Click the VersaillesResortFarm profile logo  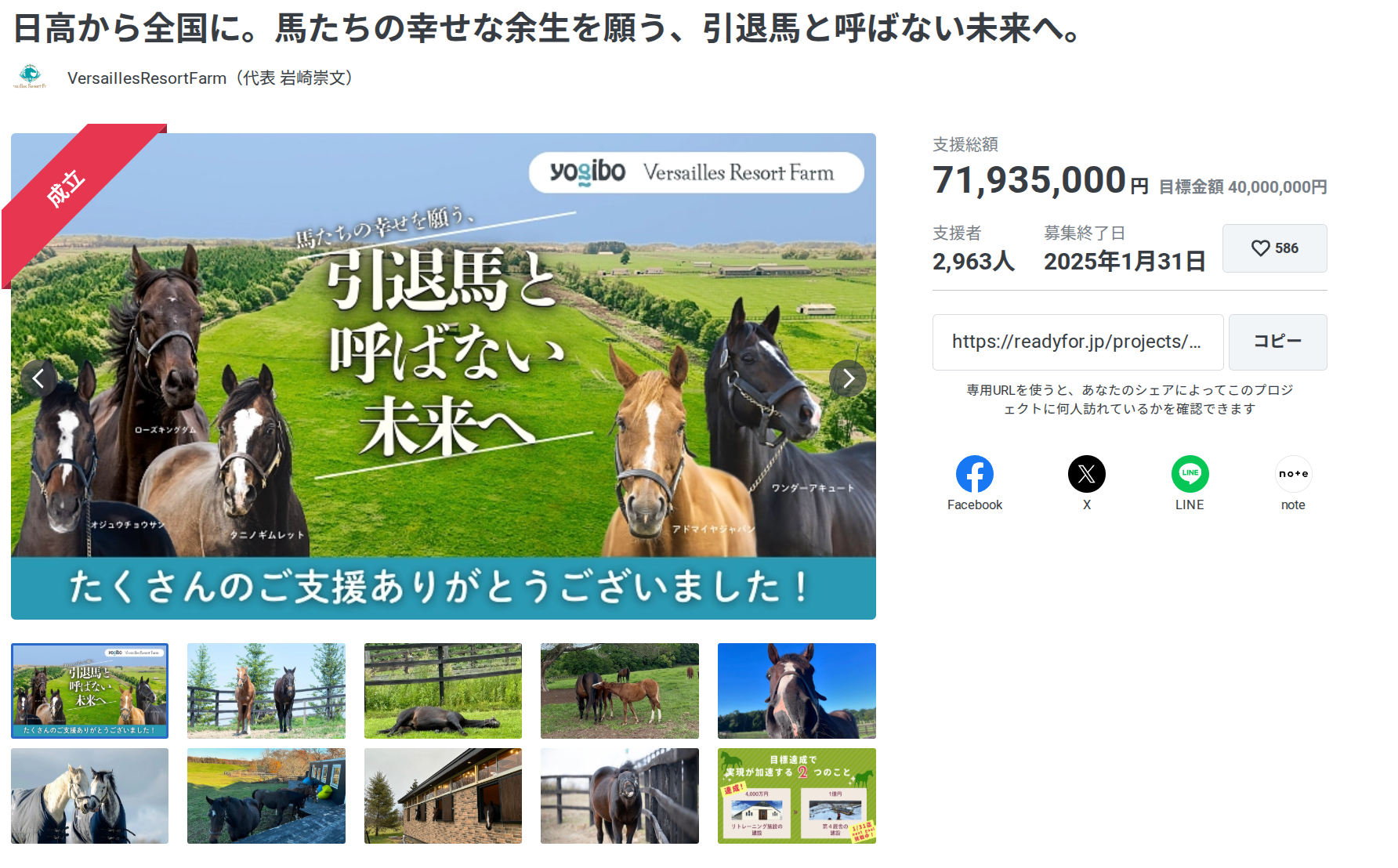pyautogui.click(x=30, y=77)
